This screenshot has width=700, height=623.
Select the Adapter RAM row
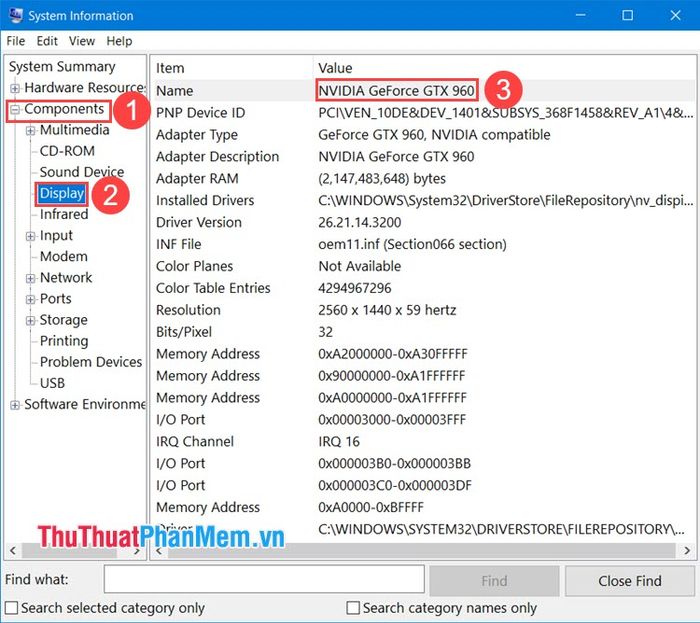(x=423, y=179)
